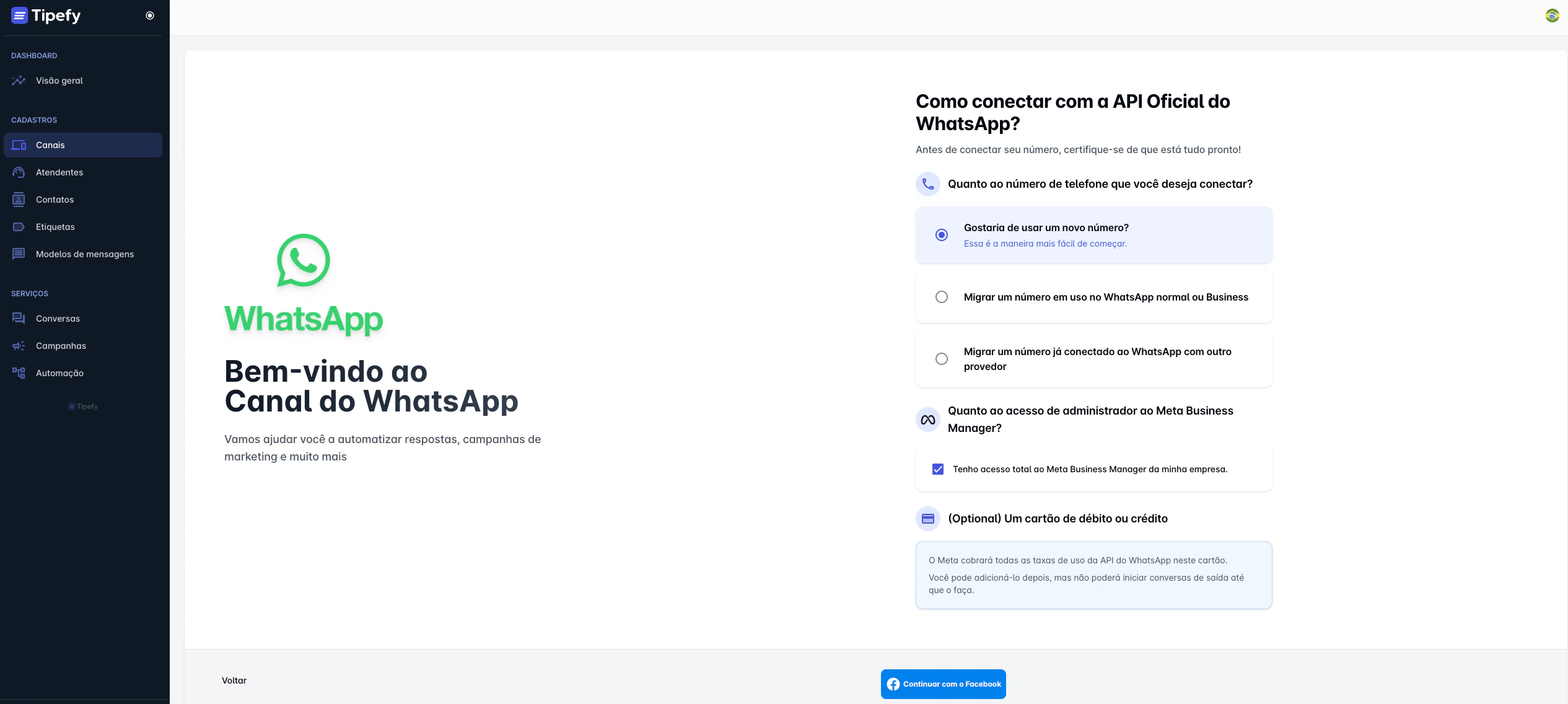Screen dimensions: 1568x704
Task: Click the Automação flow icon
Action: coord(19,373)
